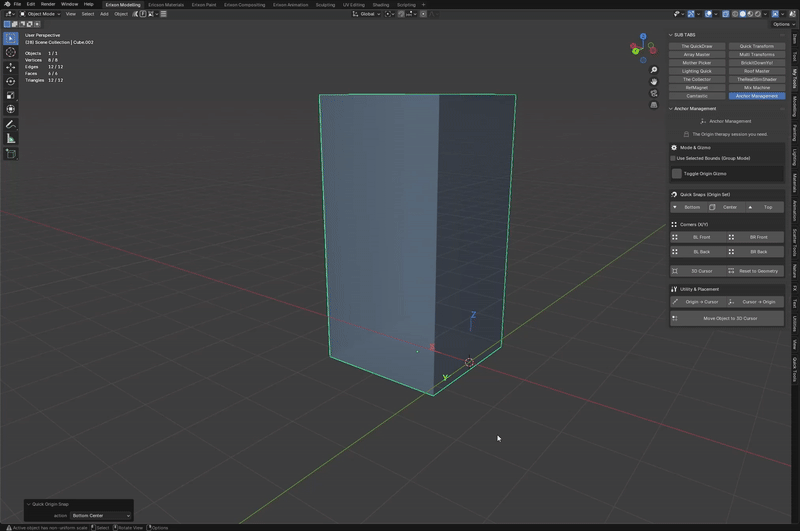This screenshot has width=800, height=531.
Task: Open pivot point dropdown
Action: tap(389, 14)
